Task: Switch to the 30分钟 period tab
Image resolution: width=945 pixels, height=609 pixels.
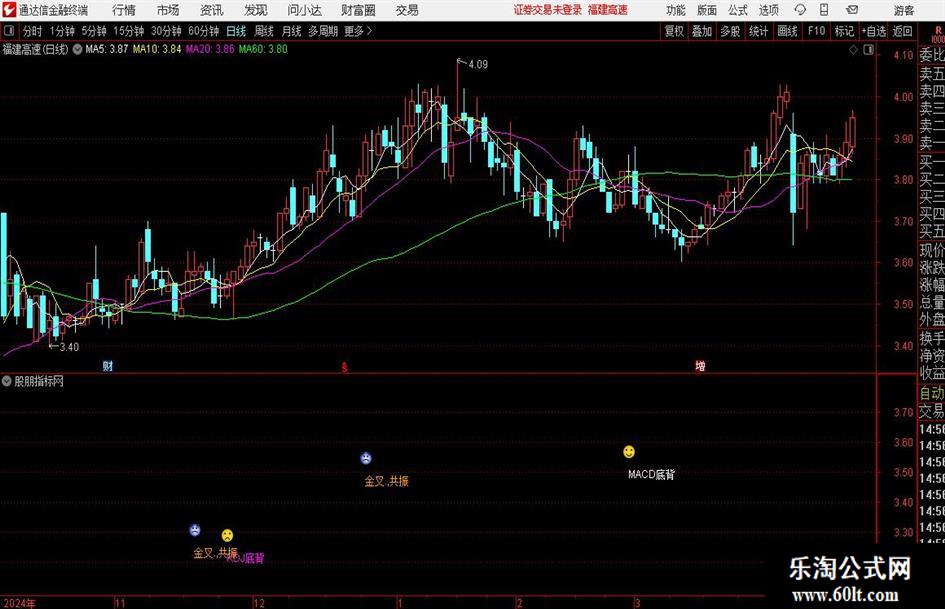Action: click(x=166, y=31)
